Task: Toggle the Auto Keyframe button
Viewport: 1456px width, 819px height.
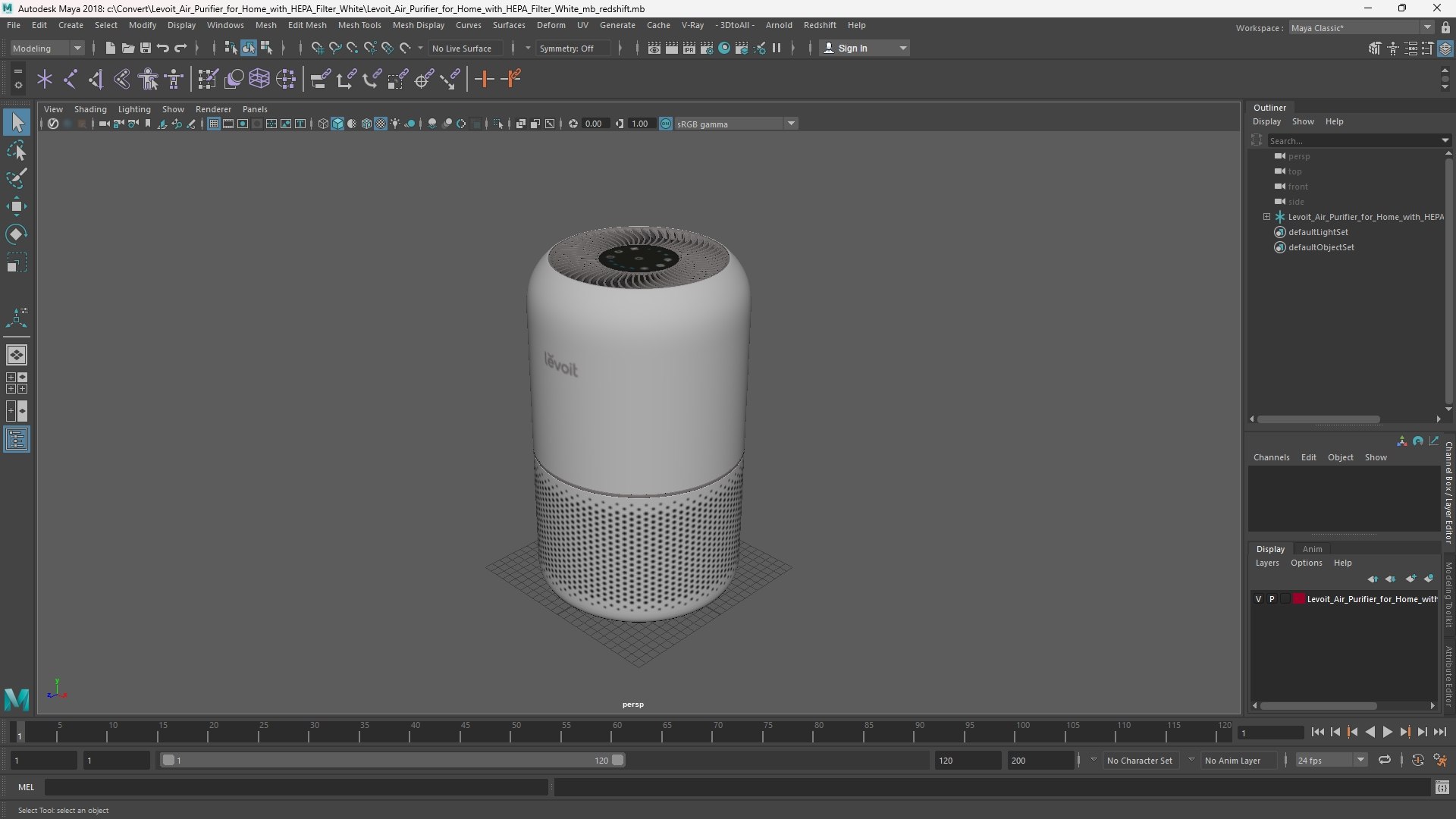Action: (x=1417, y=760)
